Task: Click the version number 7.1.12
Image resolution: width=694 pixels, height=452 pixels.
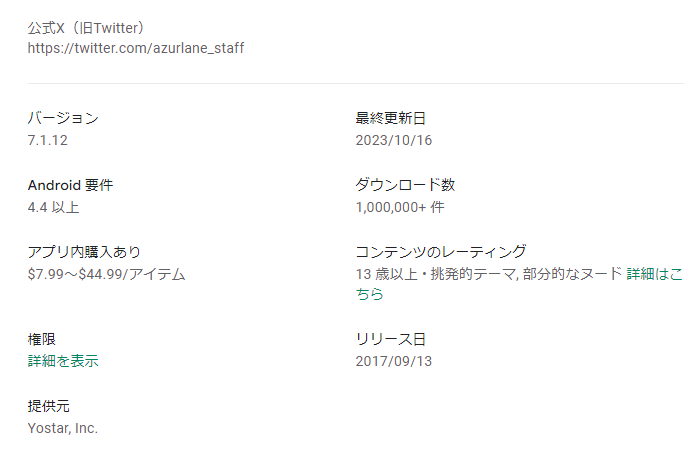Action: (48, 140)
